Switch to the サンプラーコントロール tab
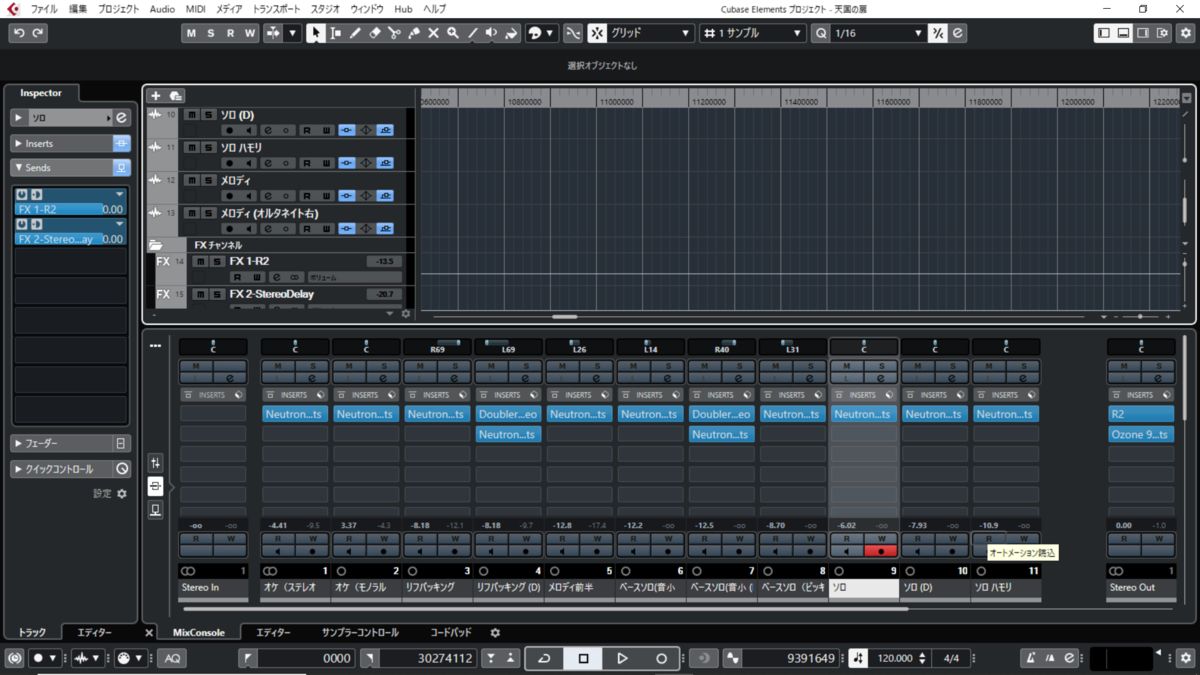Image resolution: width=1200 pixels, height=675 pixels. click(x=360, y=633)
